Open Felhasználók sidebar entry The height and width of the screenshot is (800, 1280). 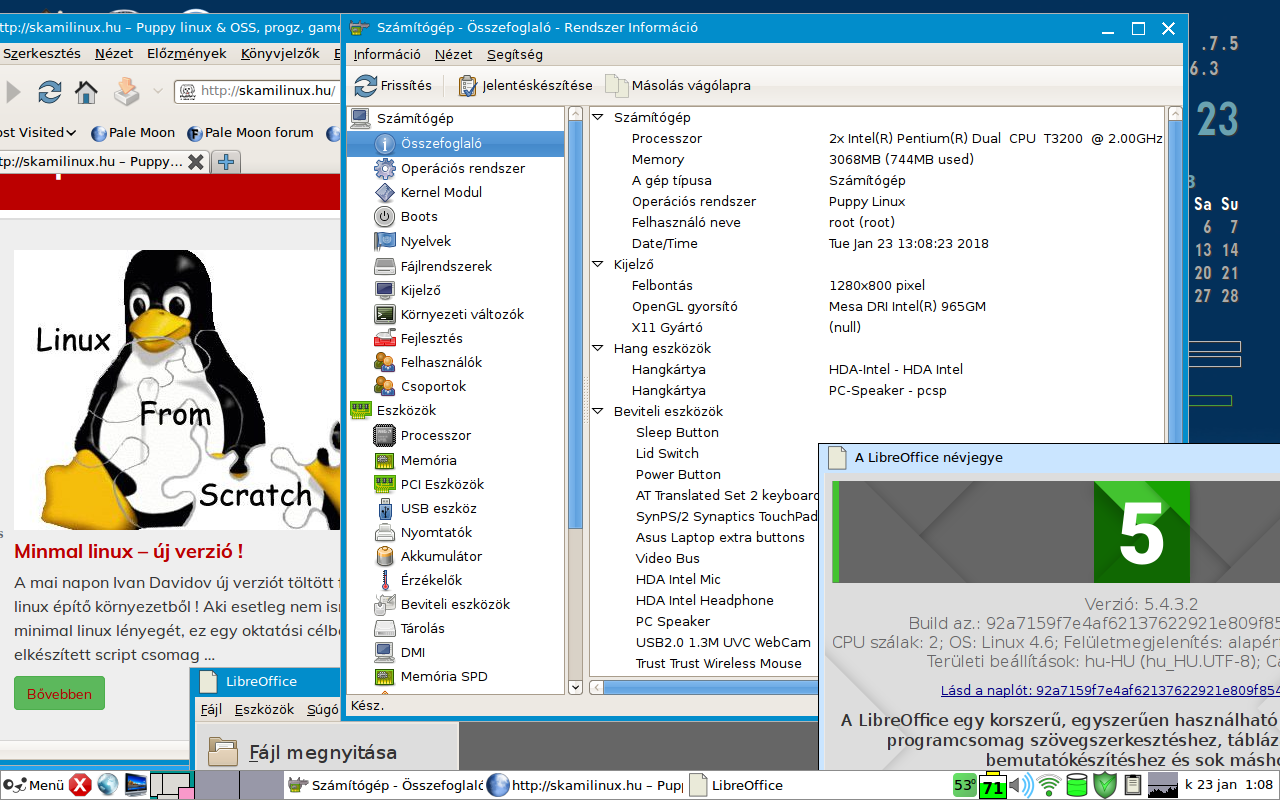[441, 362]
